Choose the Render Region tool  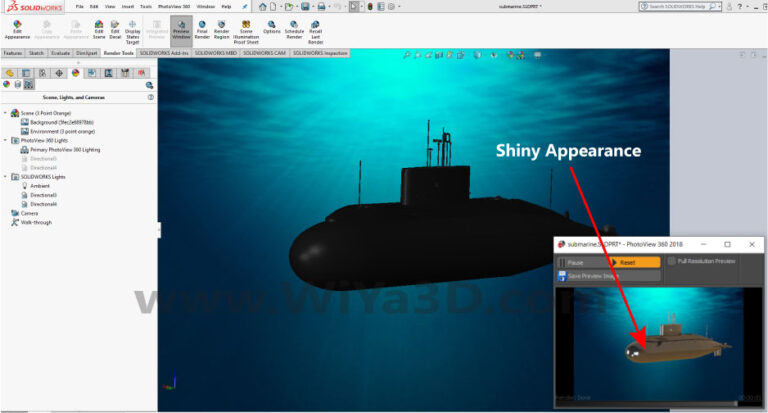click(222, 29)
